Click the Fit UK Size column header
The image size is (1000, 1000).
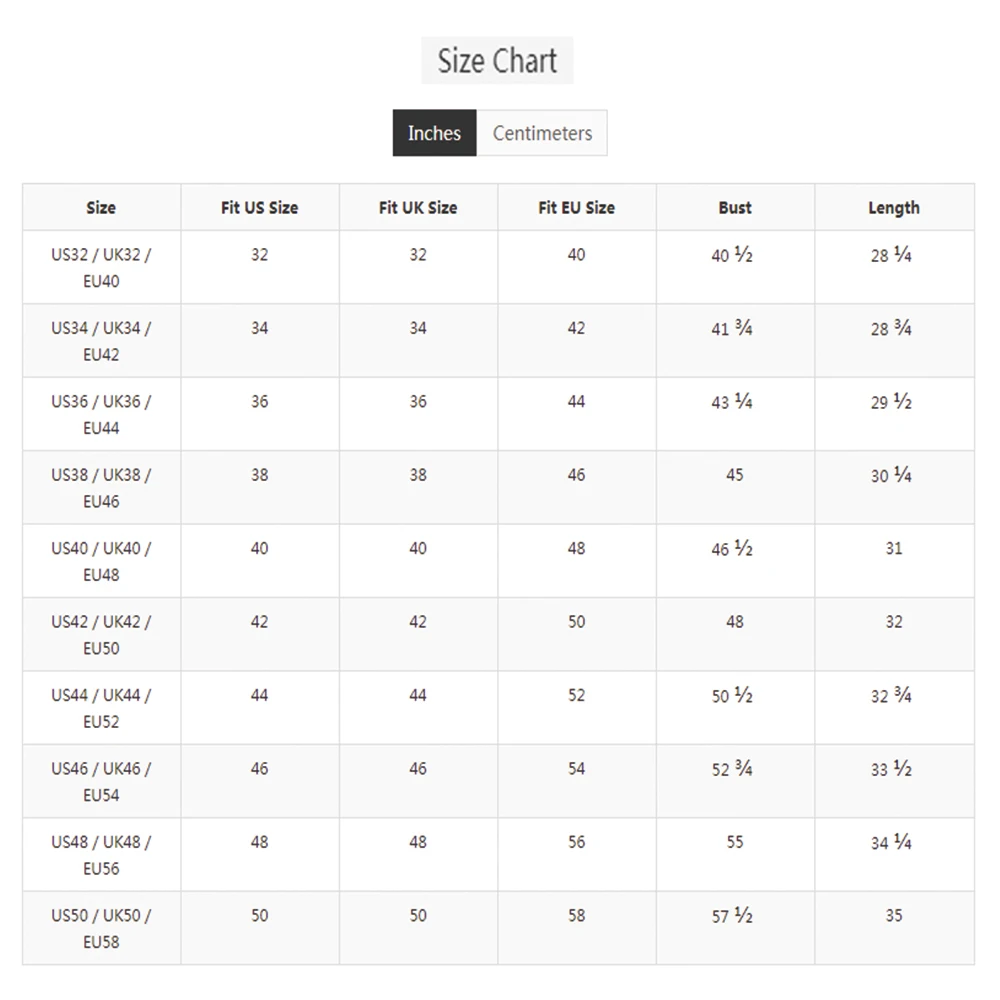coord(418,207)
